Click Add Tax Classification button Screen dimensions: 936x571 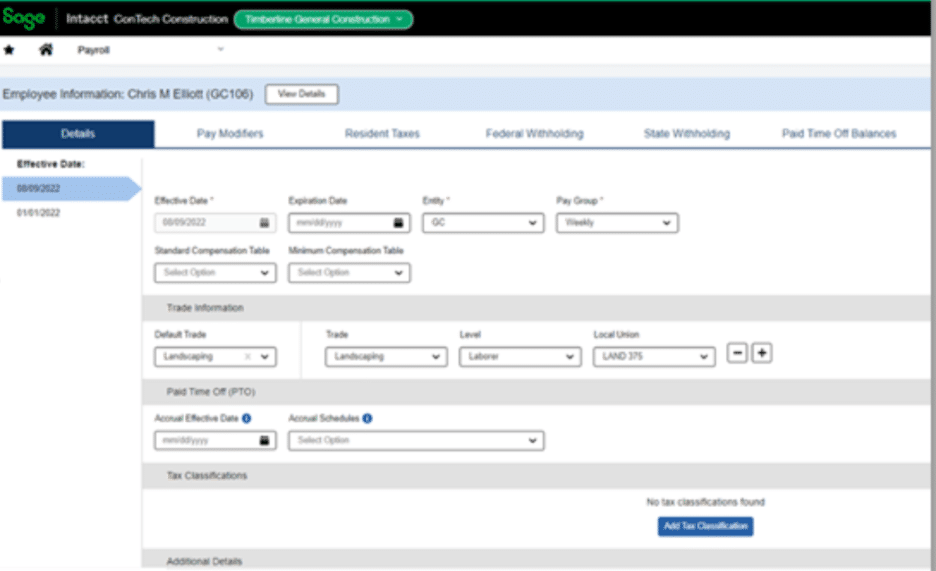click(x=705, y=526)
